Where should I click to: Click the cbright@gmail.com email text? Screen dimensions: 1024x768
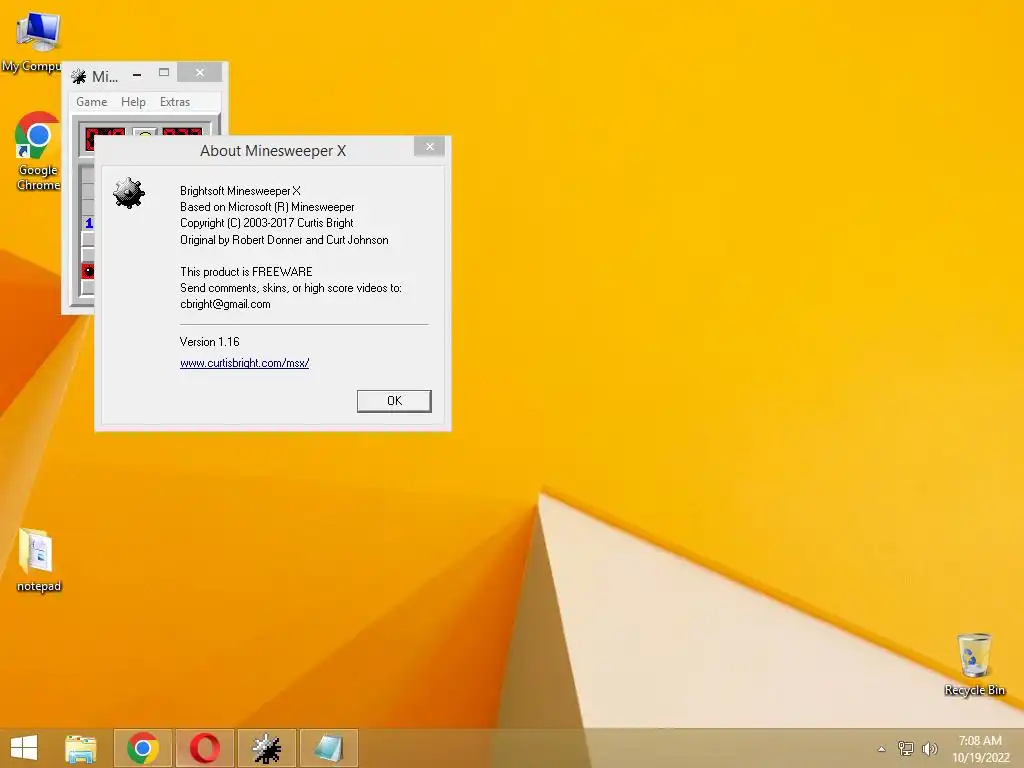coord(225,304)
